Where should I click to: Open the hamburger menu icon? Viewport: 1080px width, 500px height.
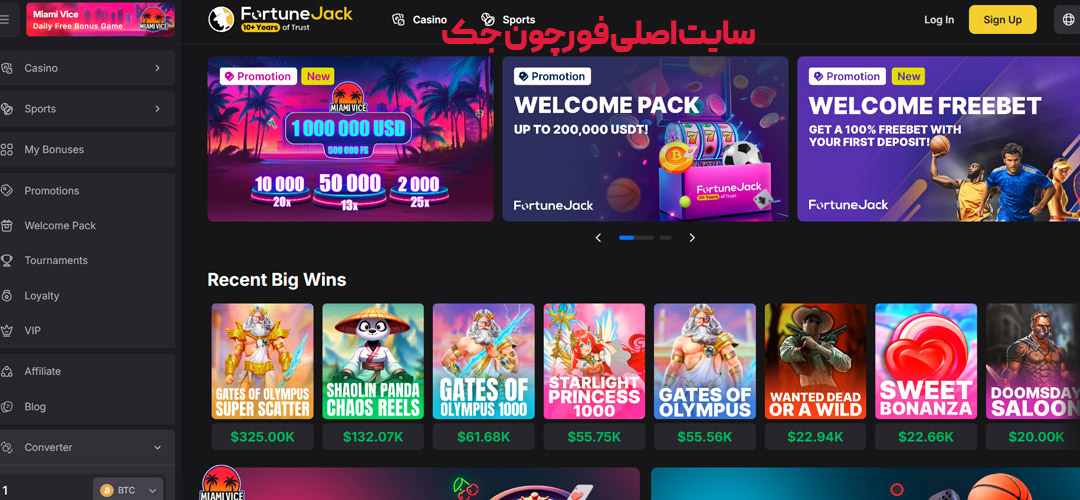point(5,19)
